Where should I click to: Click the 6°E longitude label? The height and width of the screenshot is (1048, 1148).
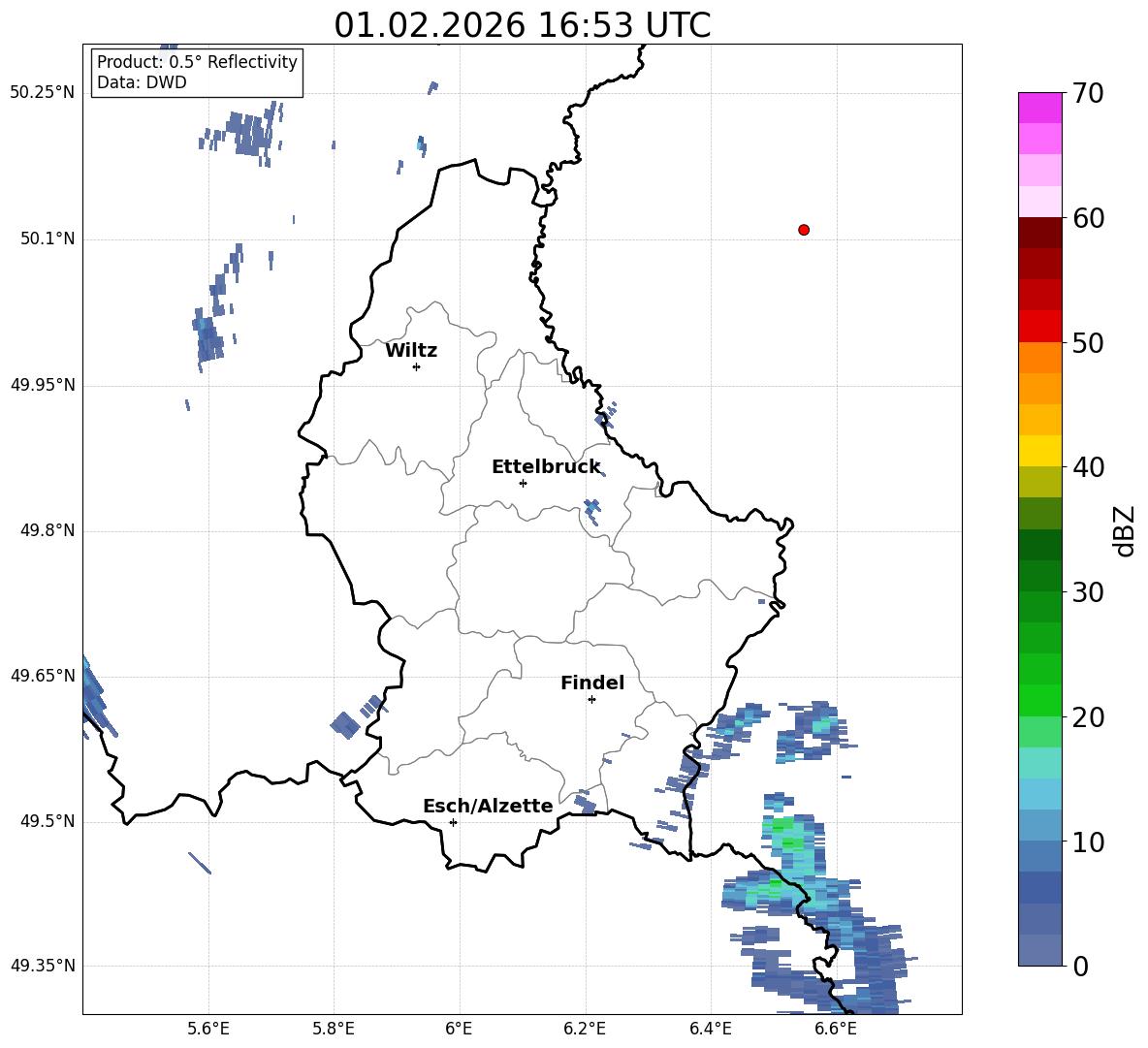tap(459, 1029)
